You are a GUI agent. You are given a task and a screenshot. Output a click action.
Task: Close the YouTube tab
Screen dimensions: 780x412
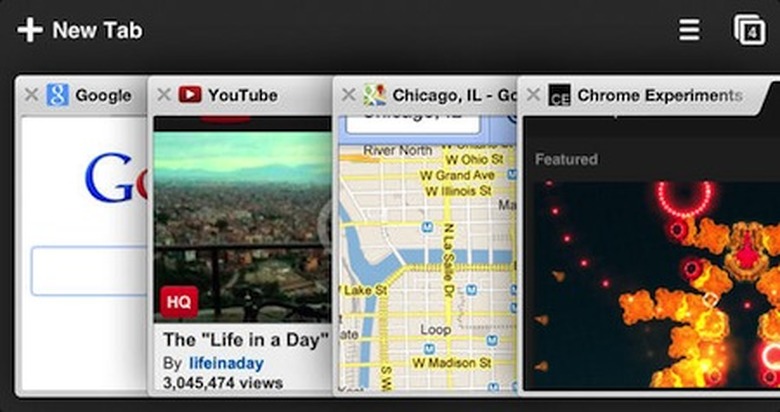pyautogui.click(x=164, y=95)
